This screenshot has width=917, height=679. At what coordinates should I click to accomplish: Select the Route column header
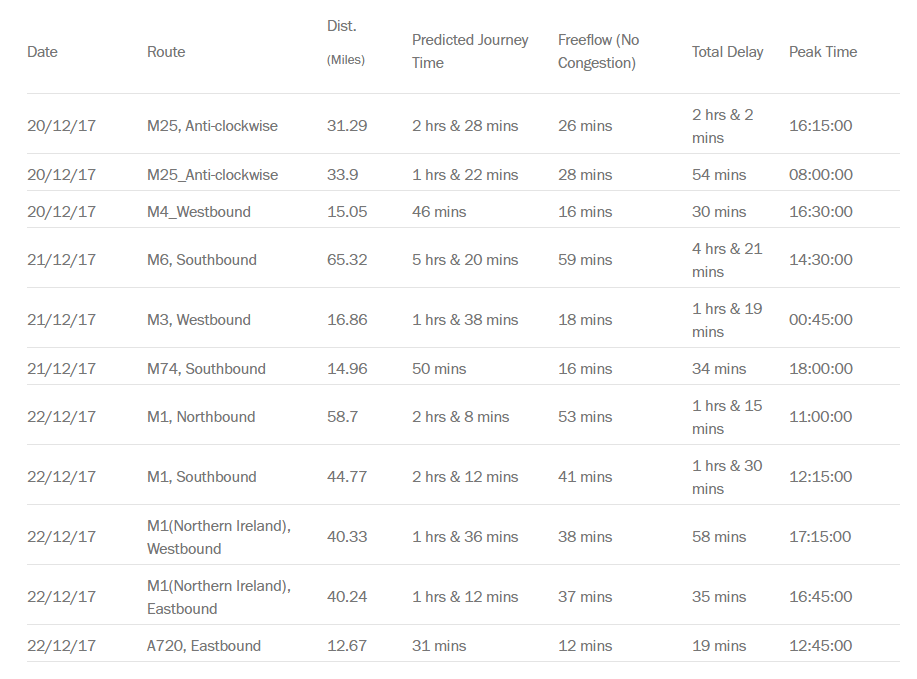pyautogui.click(x=166, y=52)
